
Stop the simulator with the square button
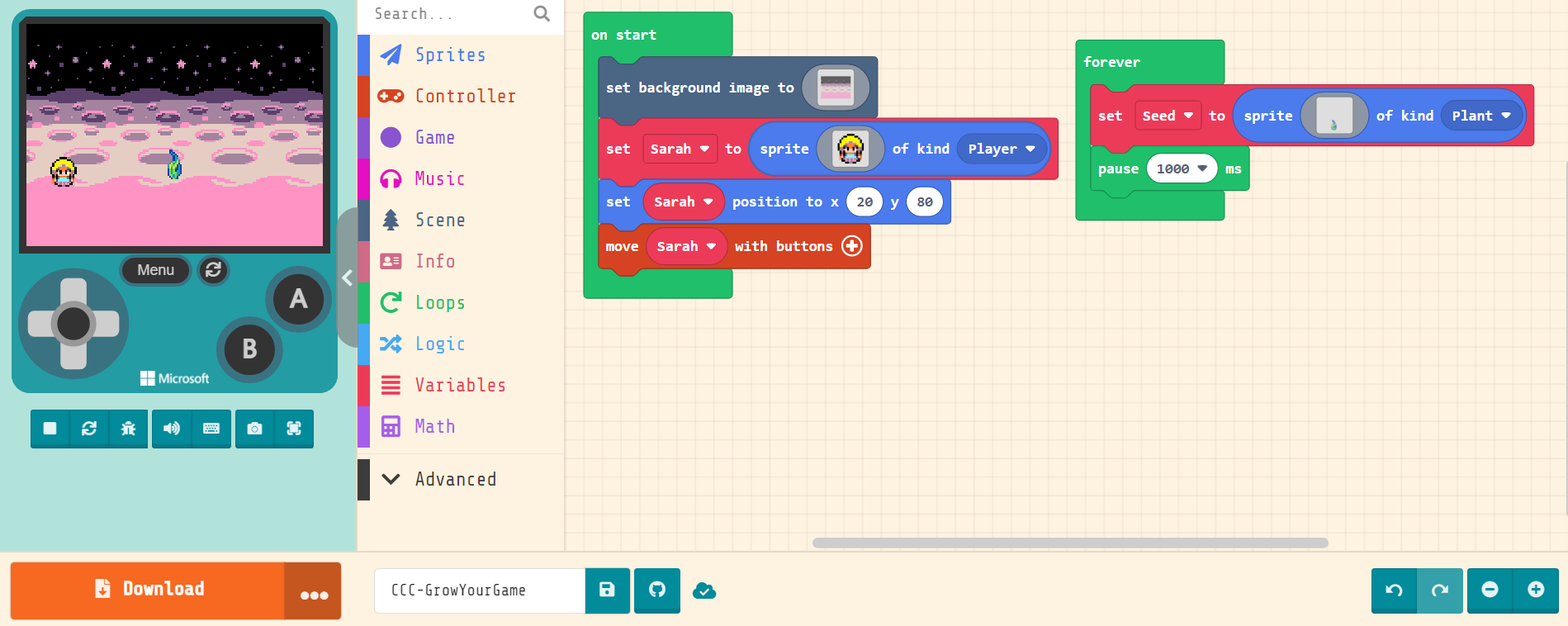(50, 429)
